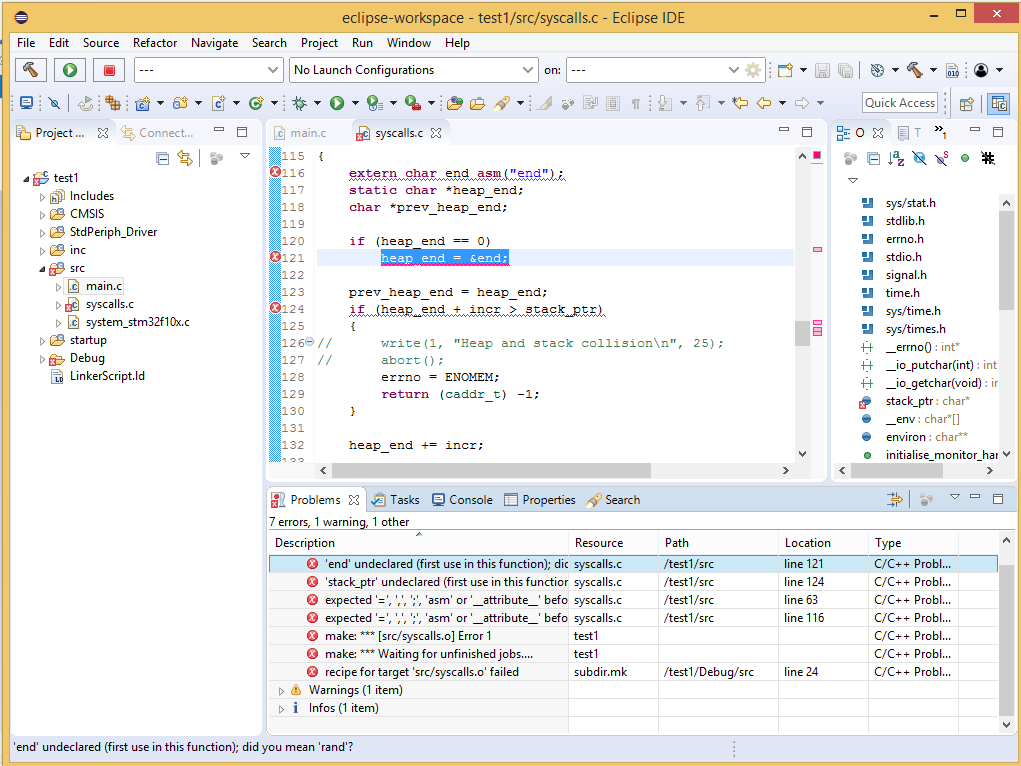1021x766 pixels.
Task: Open the Window menu
Action: pyautogui.click(x=409, y=43)
